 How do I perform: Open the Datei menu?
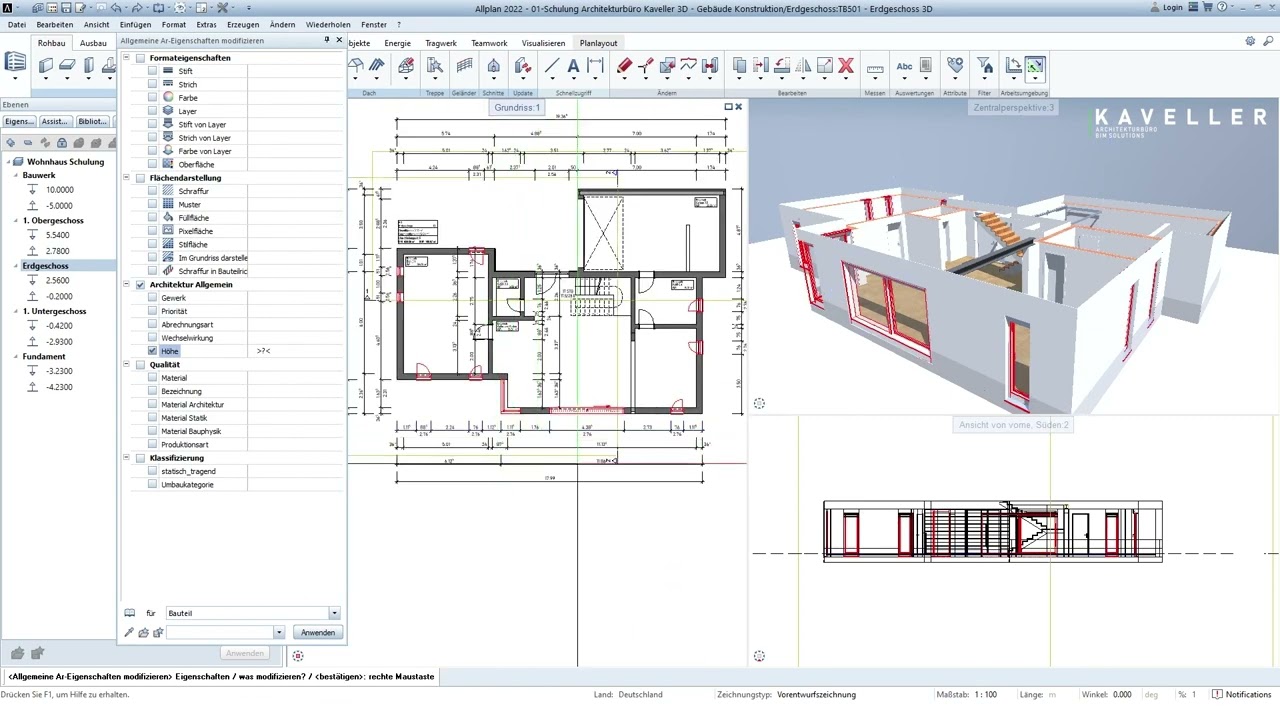(17, 24)
